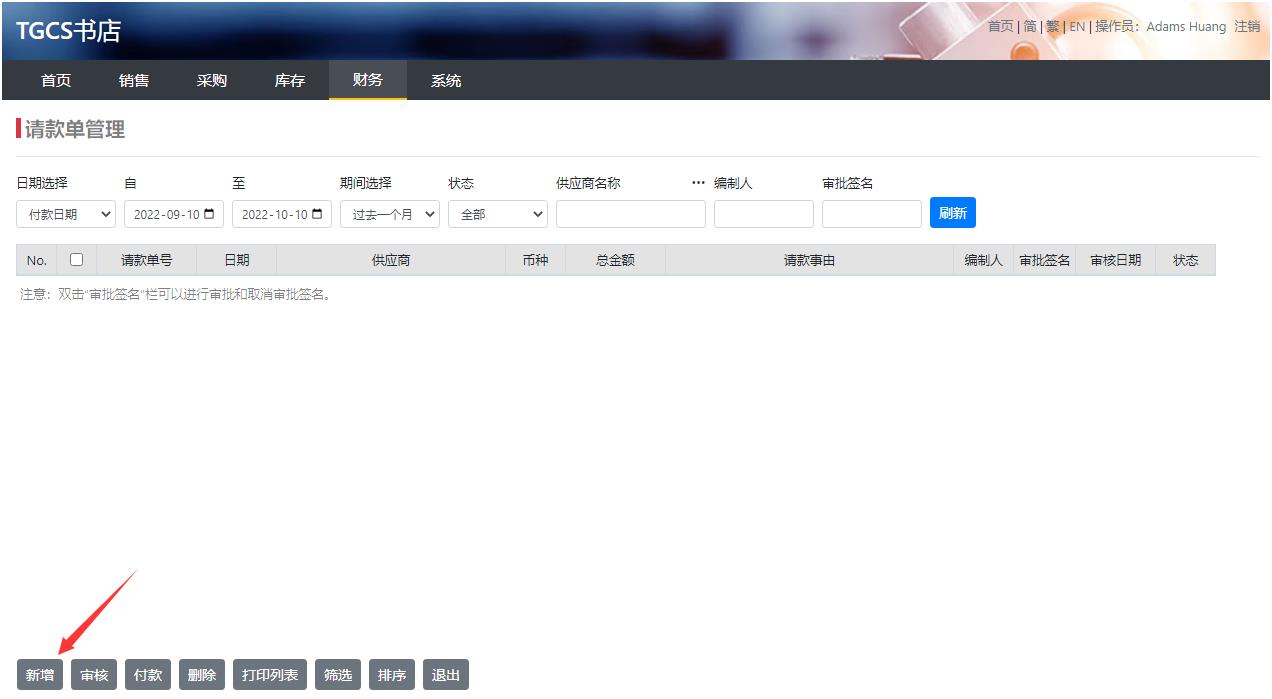Open the 系统 menu
The height and width of the screenshot is (699, 1272).
coord(446,80)
